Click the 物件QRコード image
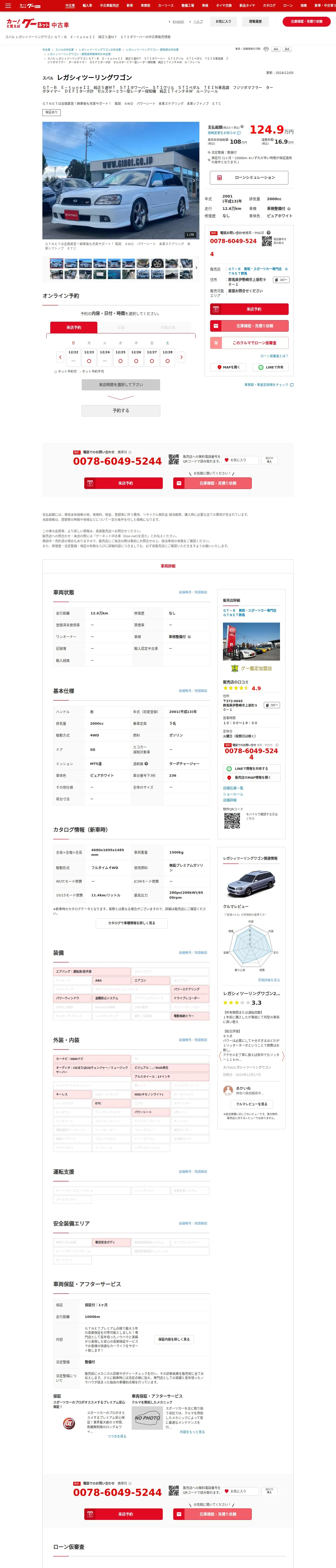The height and width of the screenshot is (1568, 336). coord(232,821)
